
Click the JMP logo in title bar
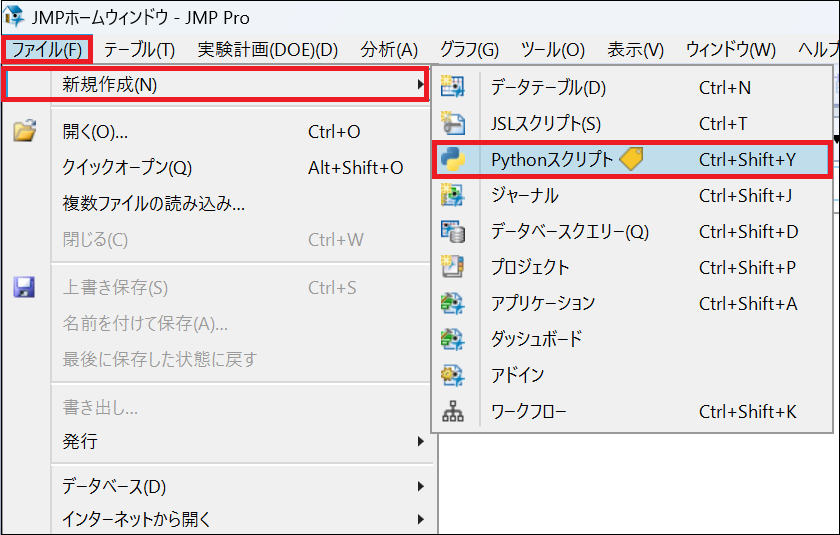[x=14, y=16]
